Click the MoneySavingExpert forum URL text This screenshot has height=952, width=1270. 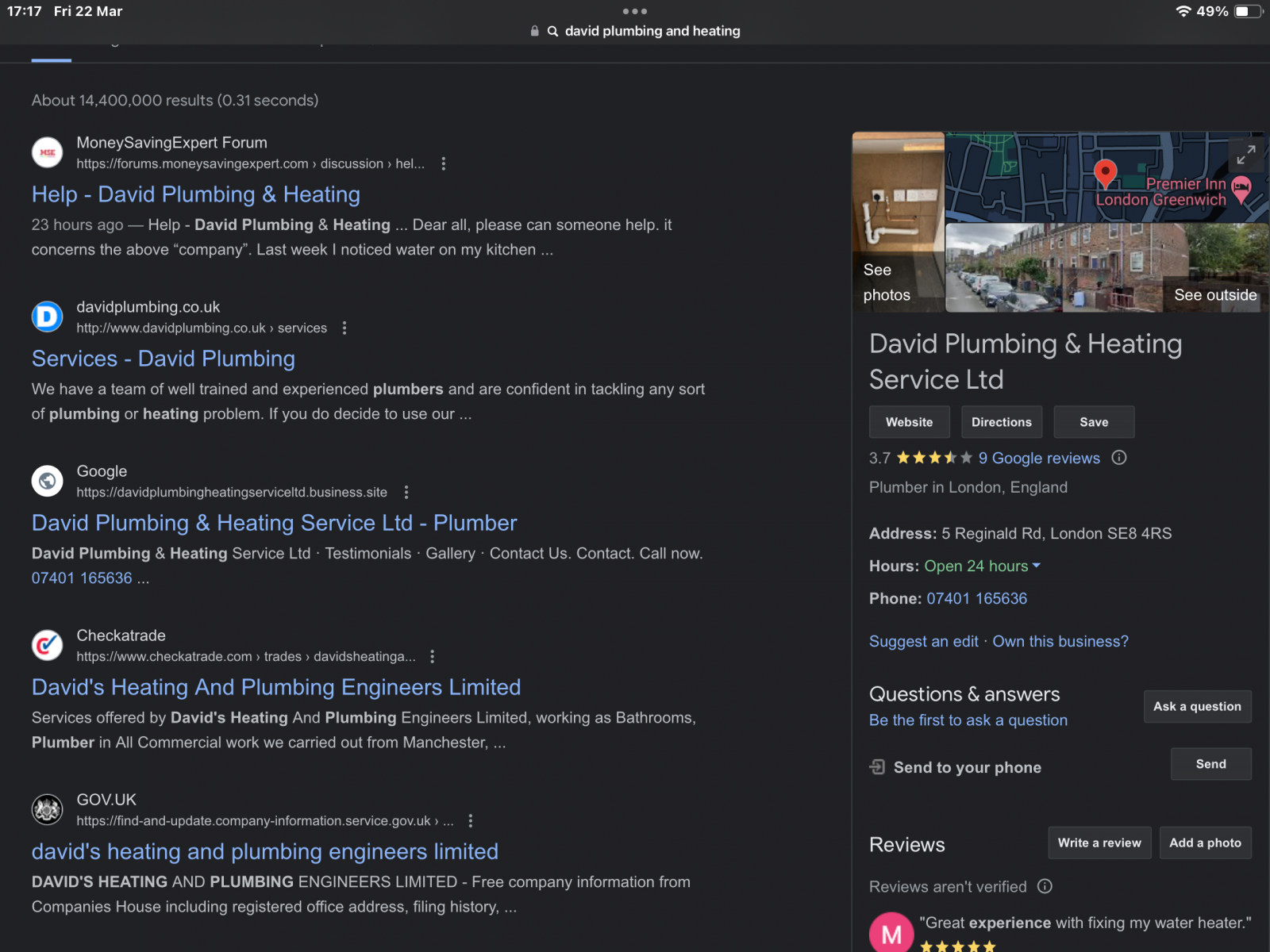250,163
